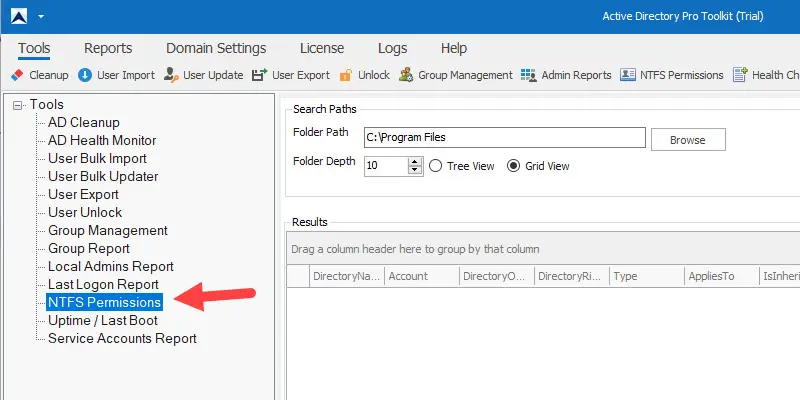
Task: Open the Help menu tab
Action: point(454,48)
